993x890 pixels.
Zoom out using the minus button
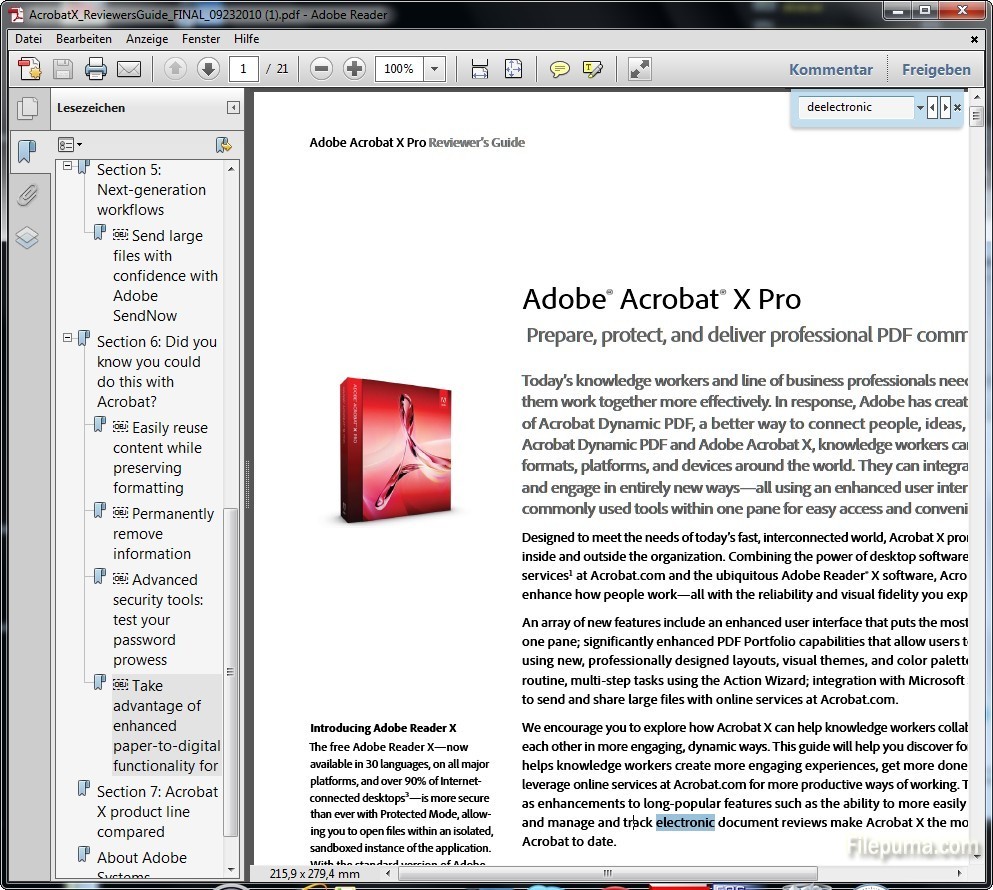tap(321, 69)
